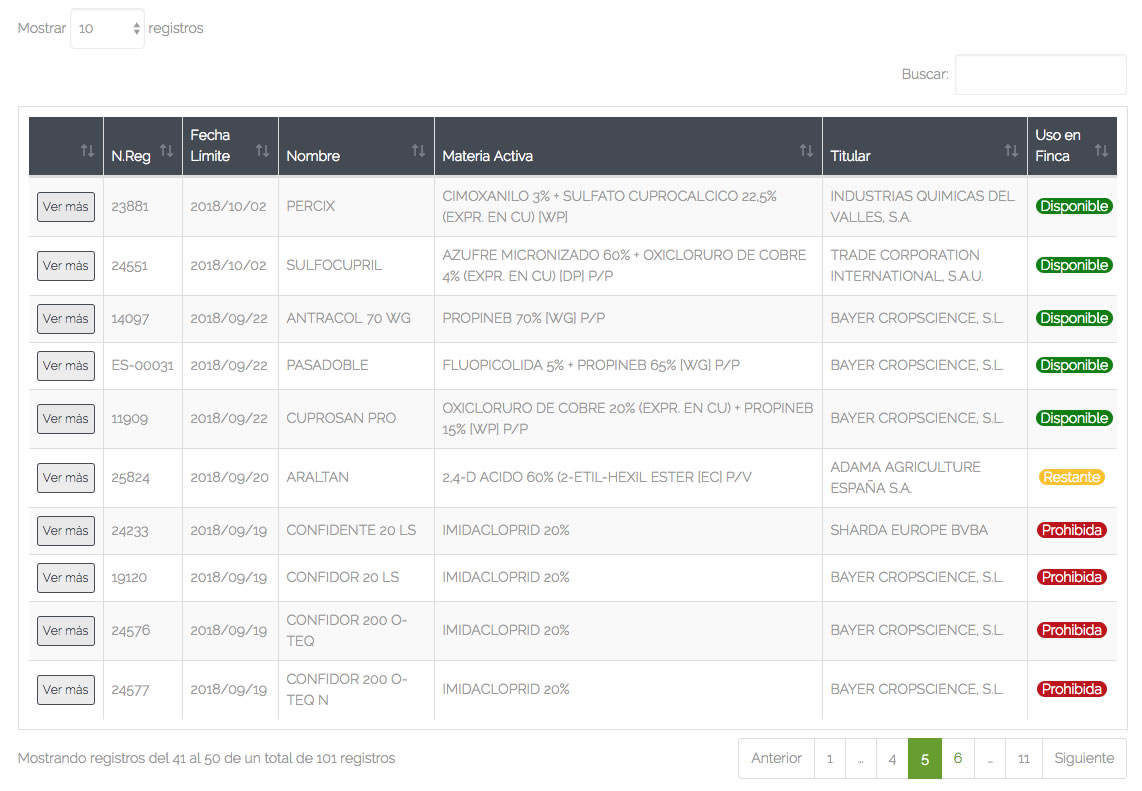This screenshot has width=1142, height=791.
Task: Go to page 11
Action: coord(1024,758)
